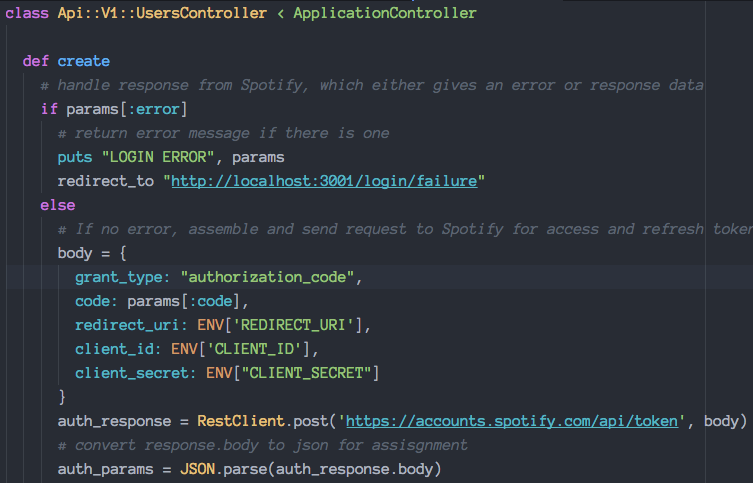Viewport: 753px width, 483px height.
Task: Place cursor on 'def create' method name
Action: pyautogui.click(x=84, y=61)
